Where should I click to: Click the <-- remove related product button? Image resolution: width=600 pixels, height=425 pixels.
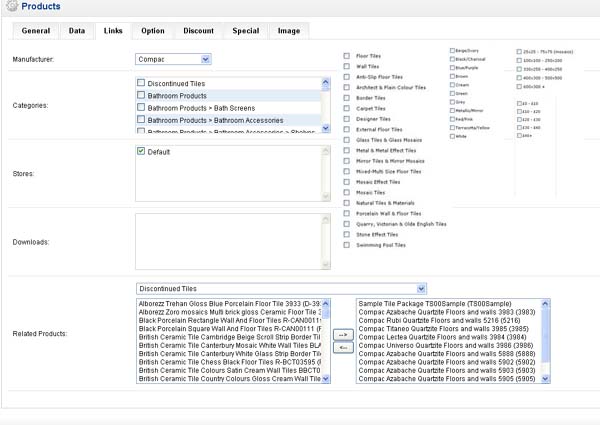point(343,347)
